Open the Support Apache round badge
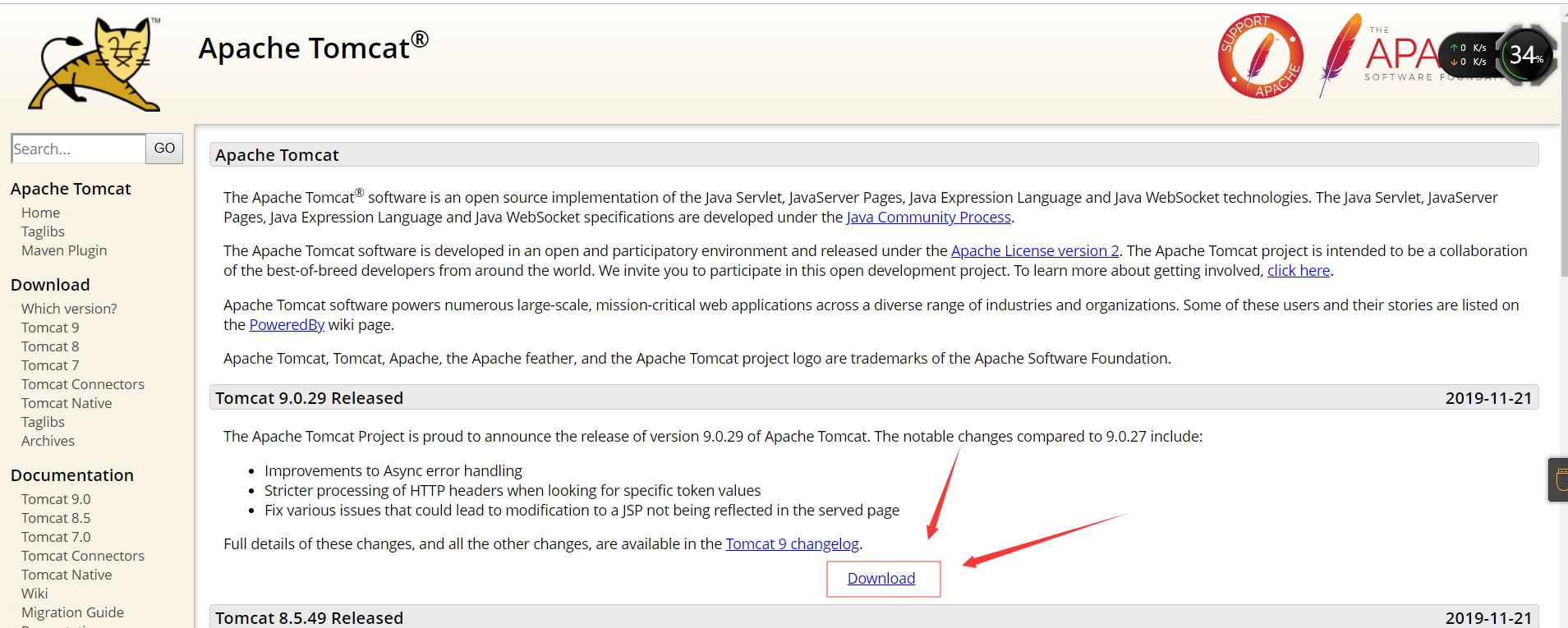The height and width of the screenshot is (628, 1568). point(1260,56)
